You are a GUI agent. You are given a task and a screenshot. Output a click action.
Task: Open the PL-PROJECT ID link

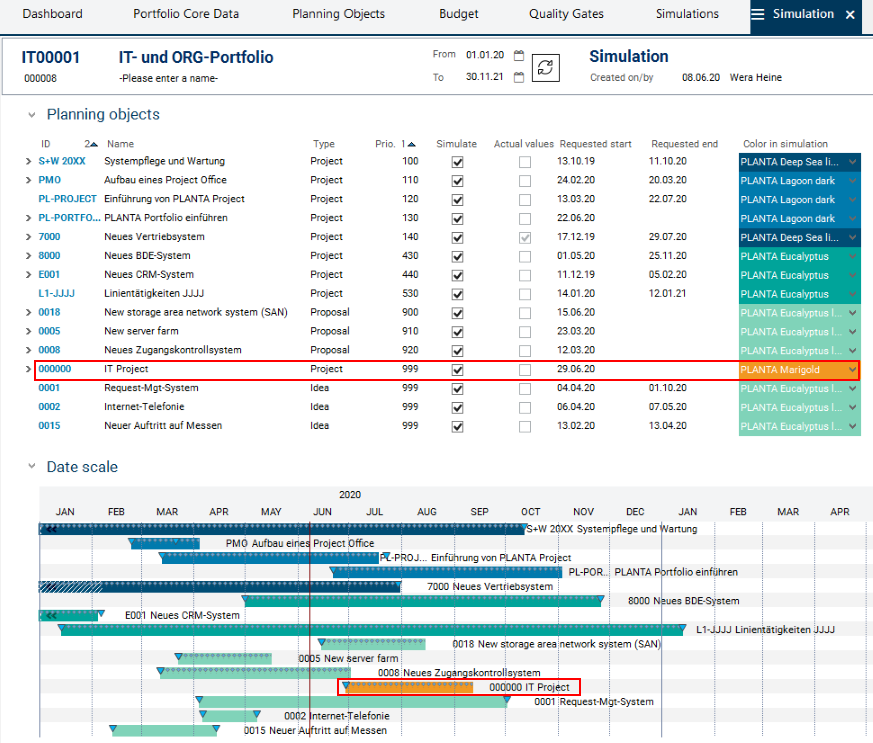pos(66,199)
